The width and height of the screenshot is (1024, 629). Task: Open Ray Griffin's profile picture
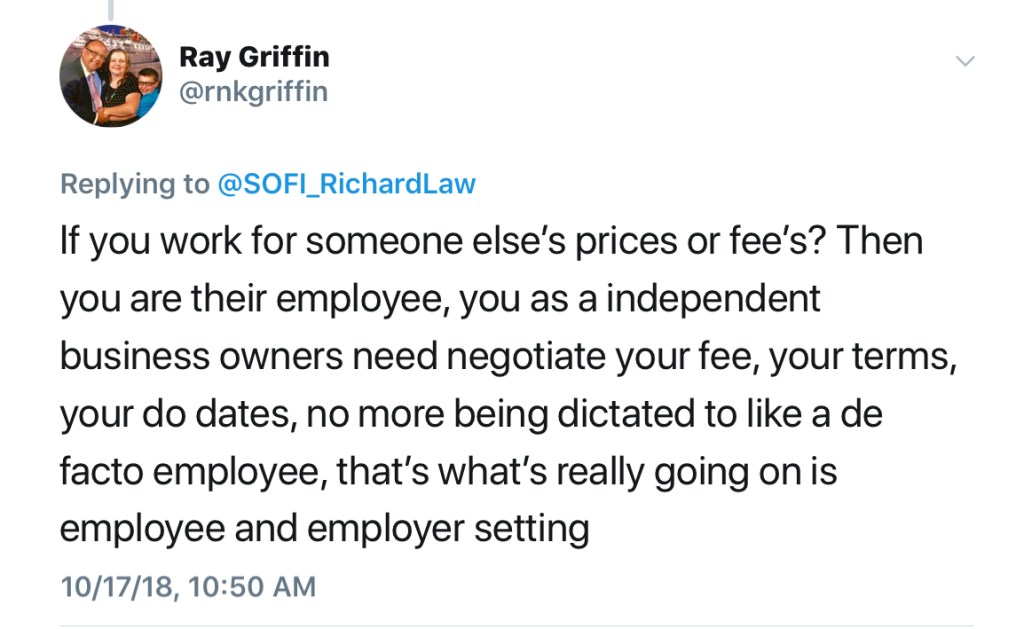click(111, 76)
